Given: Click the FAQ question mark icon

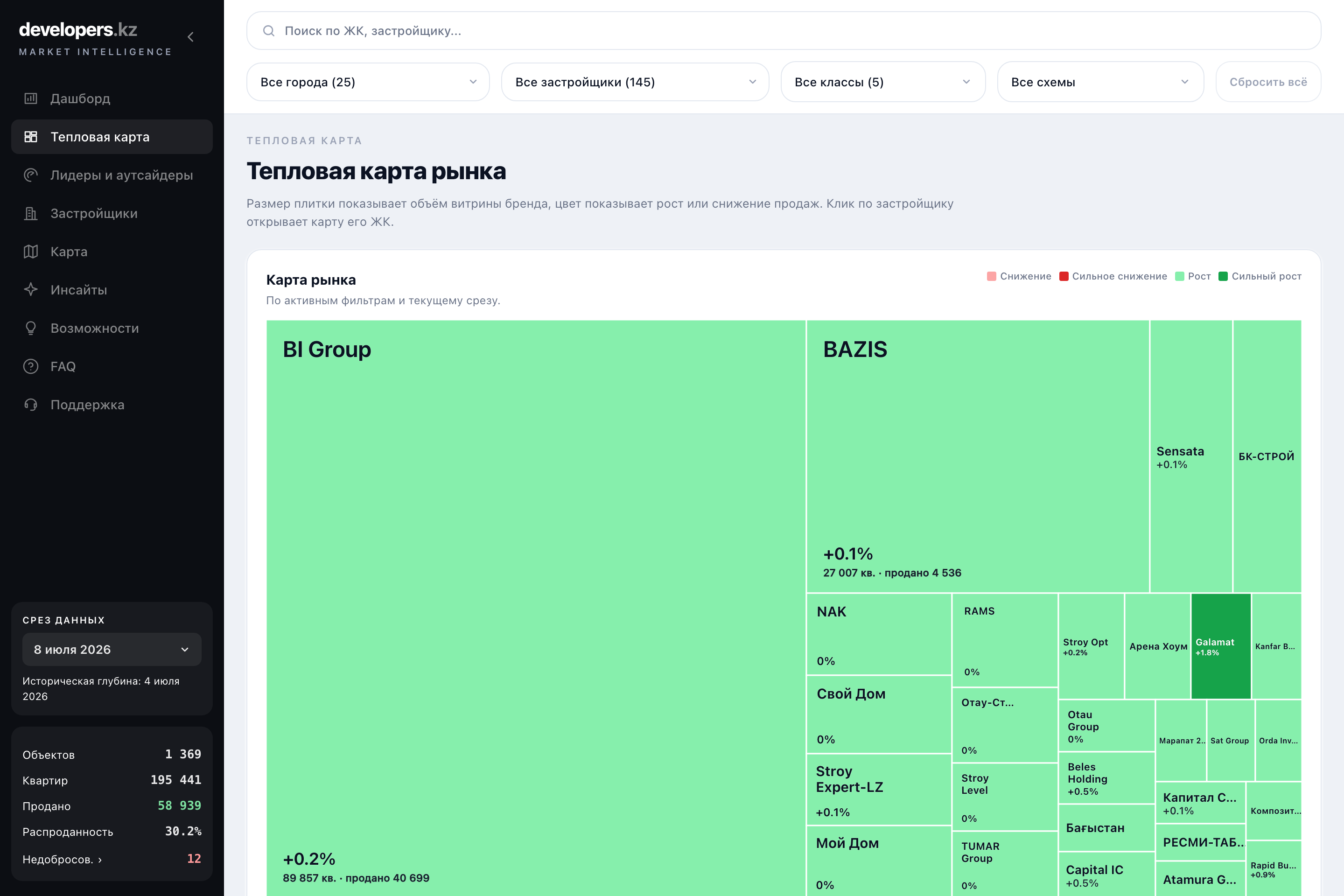Looking at the screenshot, I should (31, 366).
